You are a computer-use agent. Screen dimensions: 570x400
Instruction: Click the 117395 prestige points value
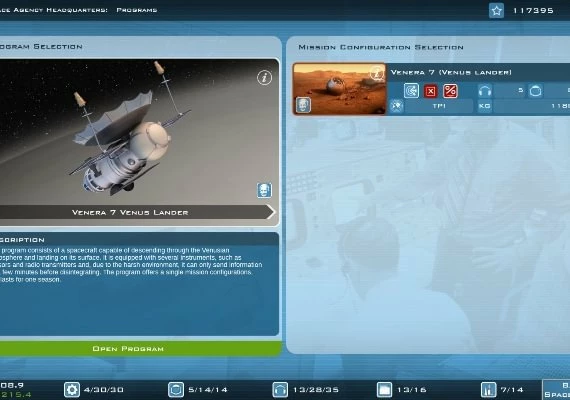(x=533, y=11)
